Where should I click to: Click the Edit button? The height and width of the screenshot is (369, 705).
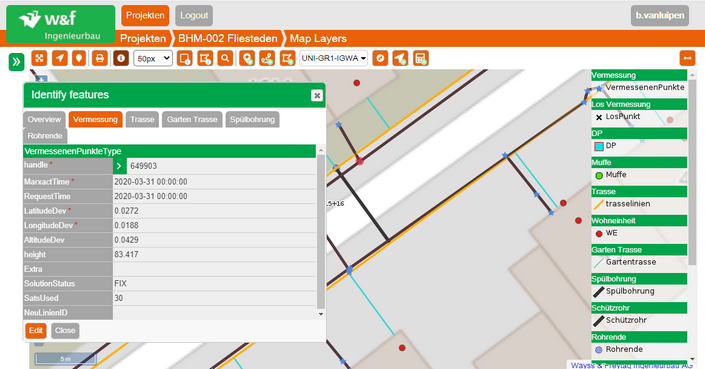pyautogui.click(x=36, y=331)
